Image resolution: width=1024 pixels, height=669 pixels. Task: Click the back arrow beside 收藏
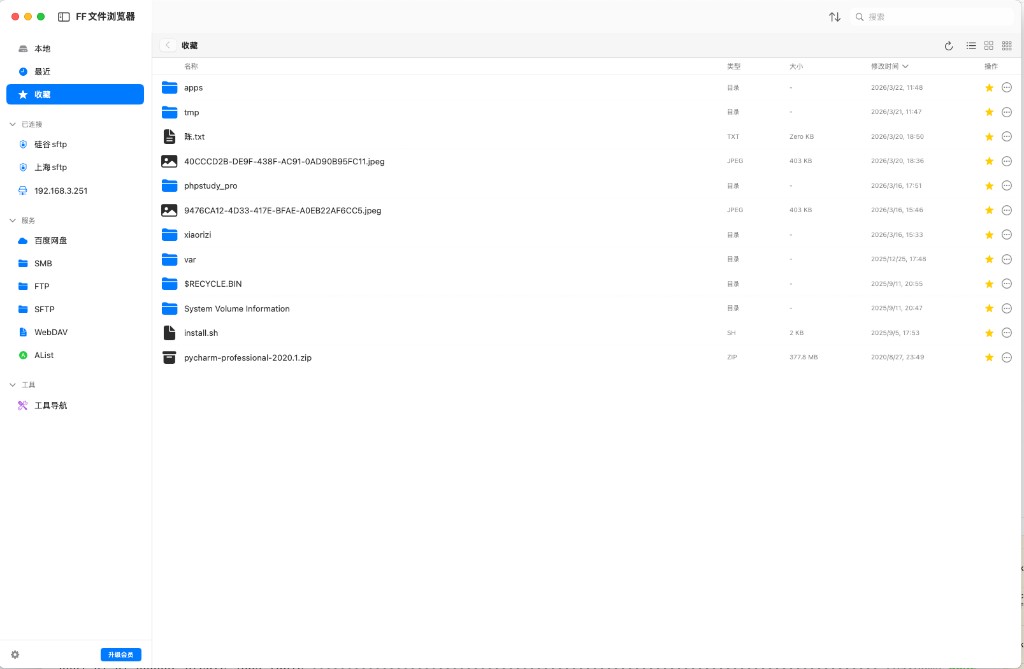tap(168, 45)
